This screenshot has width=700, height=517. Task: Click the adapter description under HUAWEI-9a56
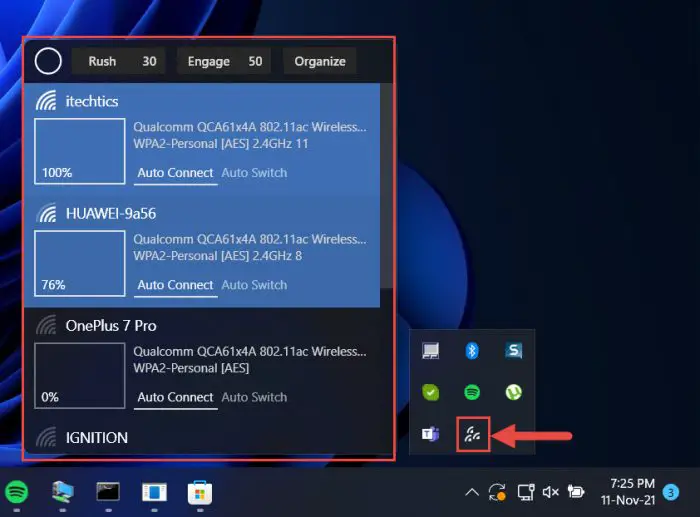click(250, 239)
